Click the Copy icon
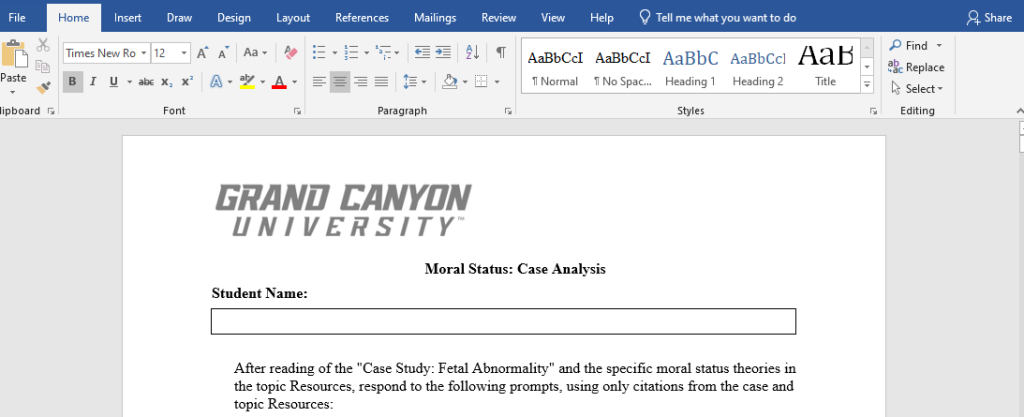1024x417 pixels. point(43,67)
